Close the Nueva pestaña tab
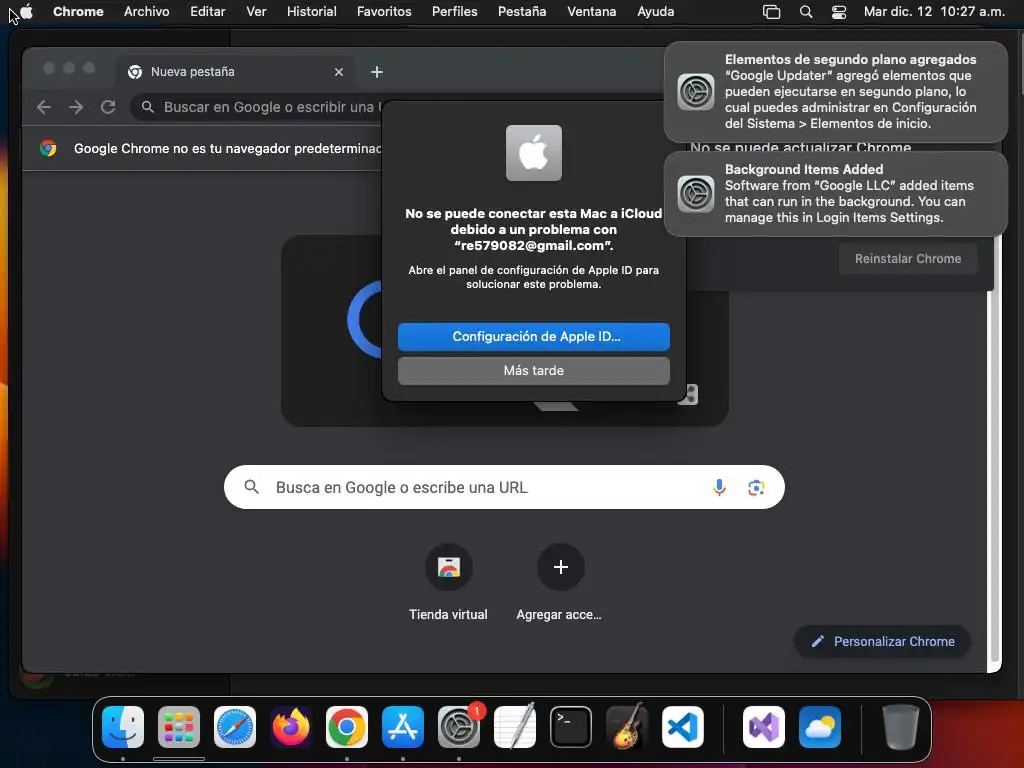 coord(338,72)
